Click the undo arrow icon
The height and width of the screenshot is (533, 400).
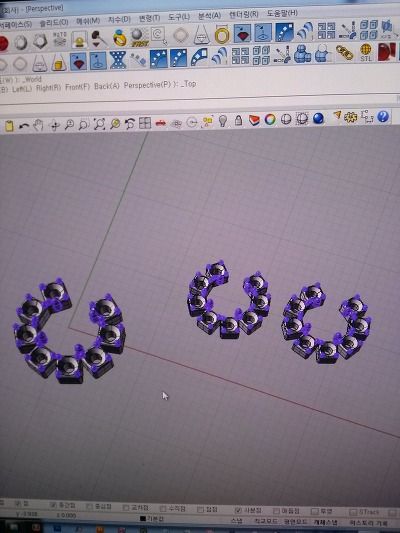pos(24,126)
